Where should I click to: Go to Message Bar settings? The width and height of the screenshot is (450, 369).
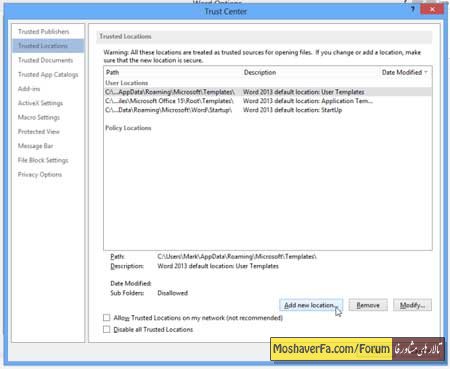pos(35,146)
